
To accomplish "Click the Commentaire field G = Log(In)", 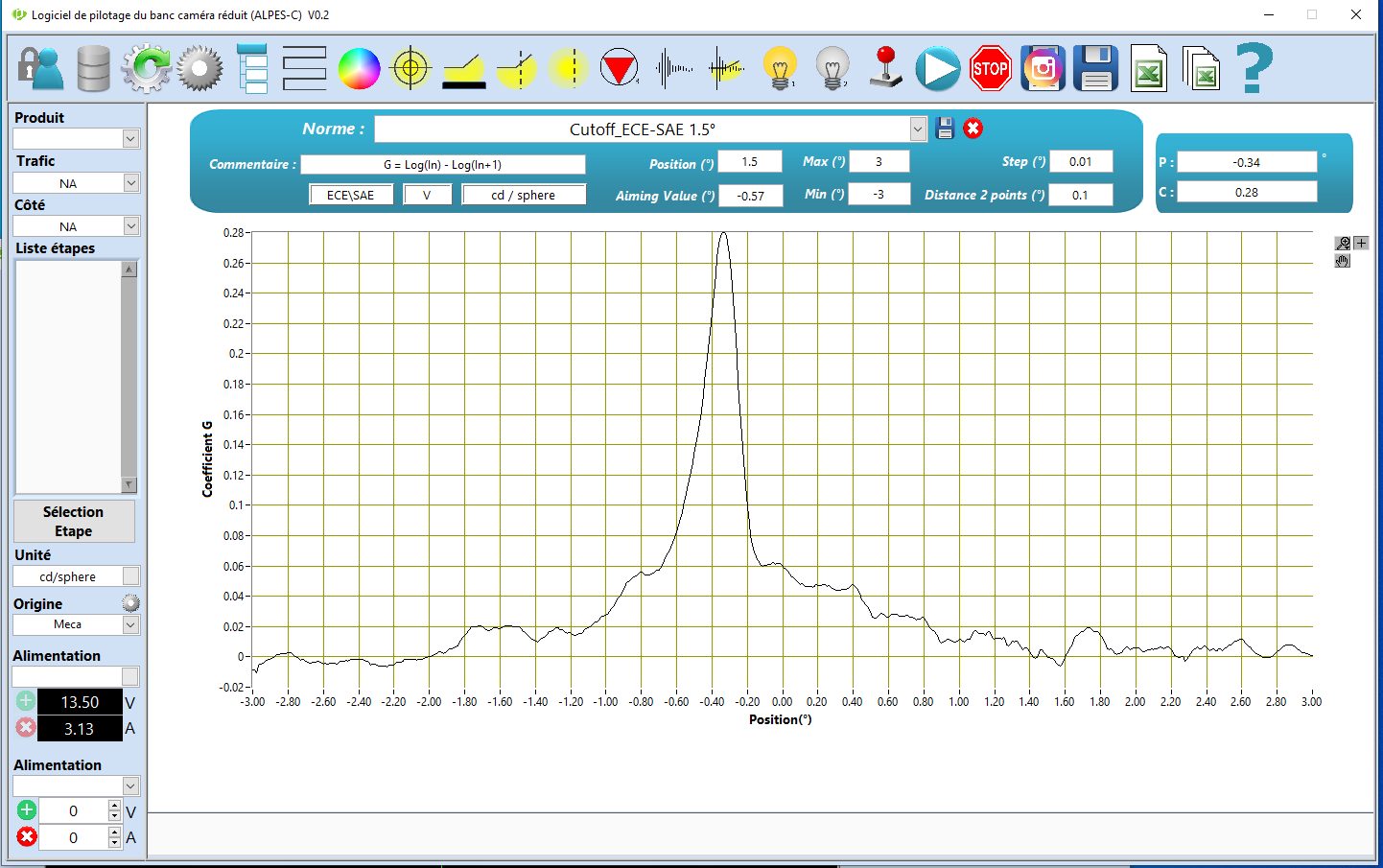I will pyautogui.click(x=443, y=165).
